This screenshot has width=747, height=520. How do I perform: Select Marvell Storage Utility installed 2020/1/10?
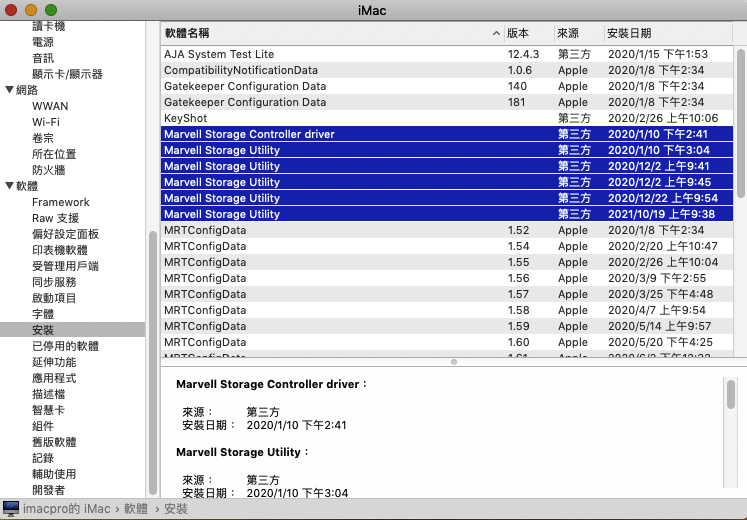point(447,150)
